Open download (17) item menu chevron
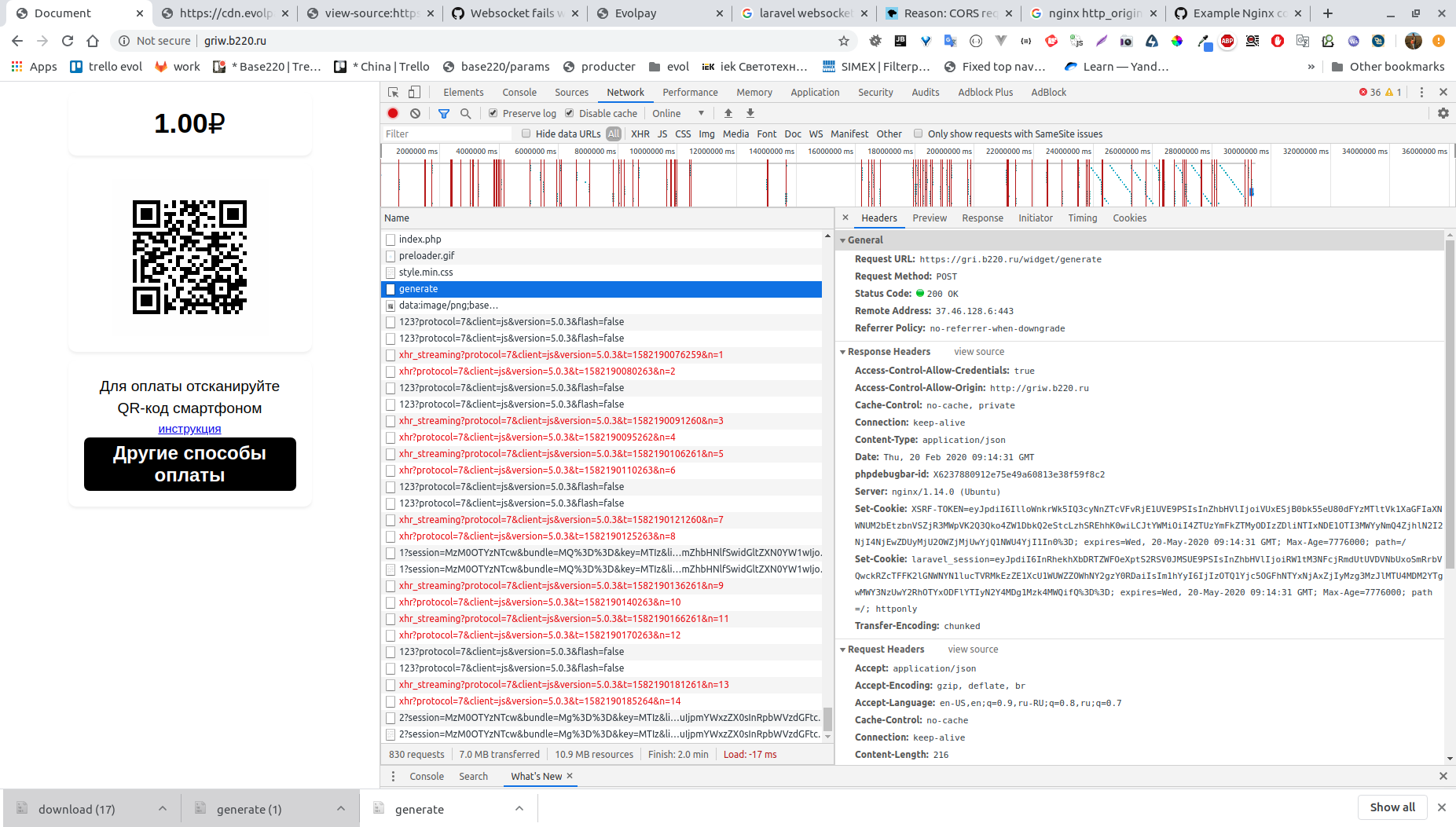1456x827 pixels. [x=162, y=808]
